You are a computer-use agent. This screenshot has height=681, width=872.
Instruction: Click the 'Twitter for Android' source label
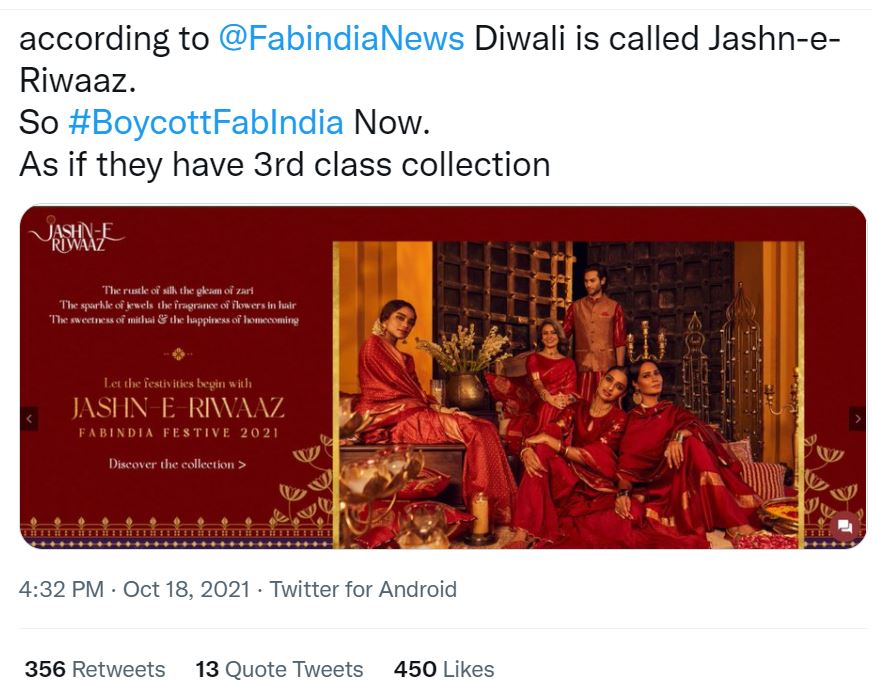point(363,589)
